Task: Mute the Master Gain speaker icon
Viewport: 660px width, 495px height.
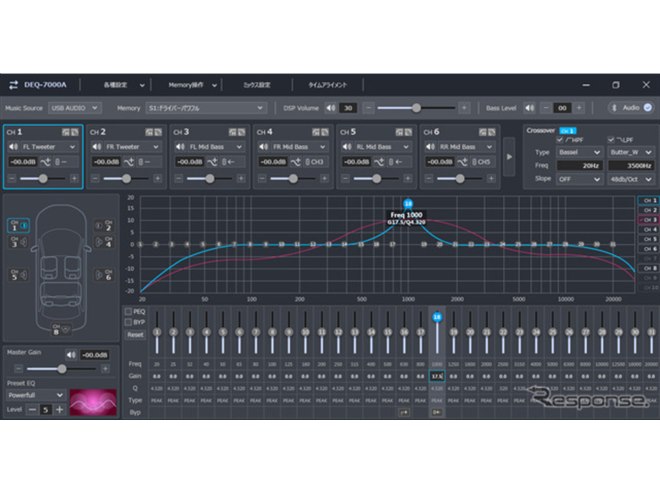Action: tap(71, 355)
